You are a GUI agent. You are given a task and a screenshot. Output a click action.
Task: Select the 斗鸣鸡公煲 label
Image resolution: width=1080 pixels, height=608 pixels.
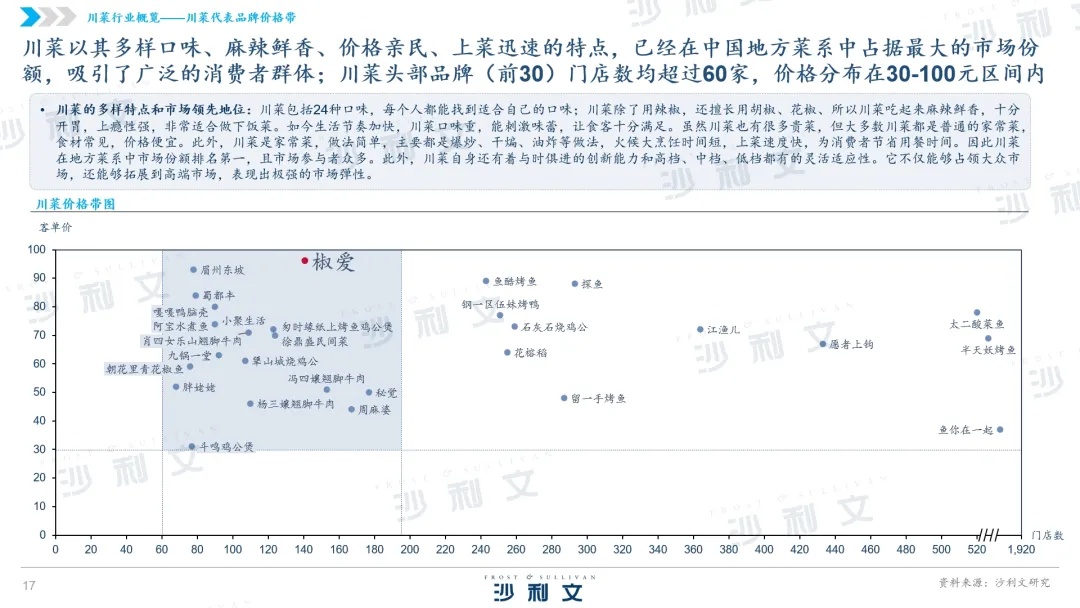(x=227, y=447)
